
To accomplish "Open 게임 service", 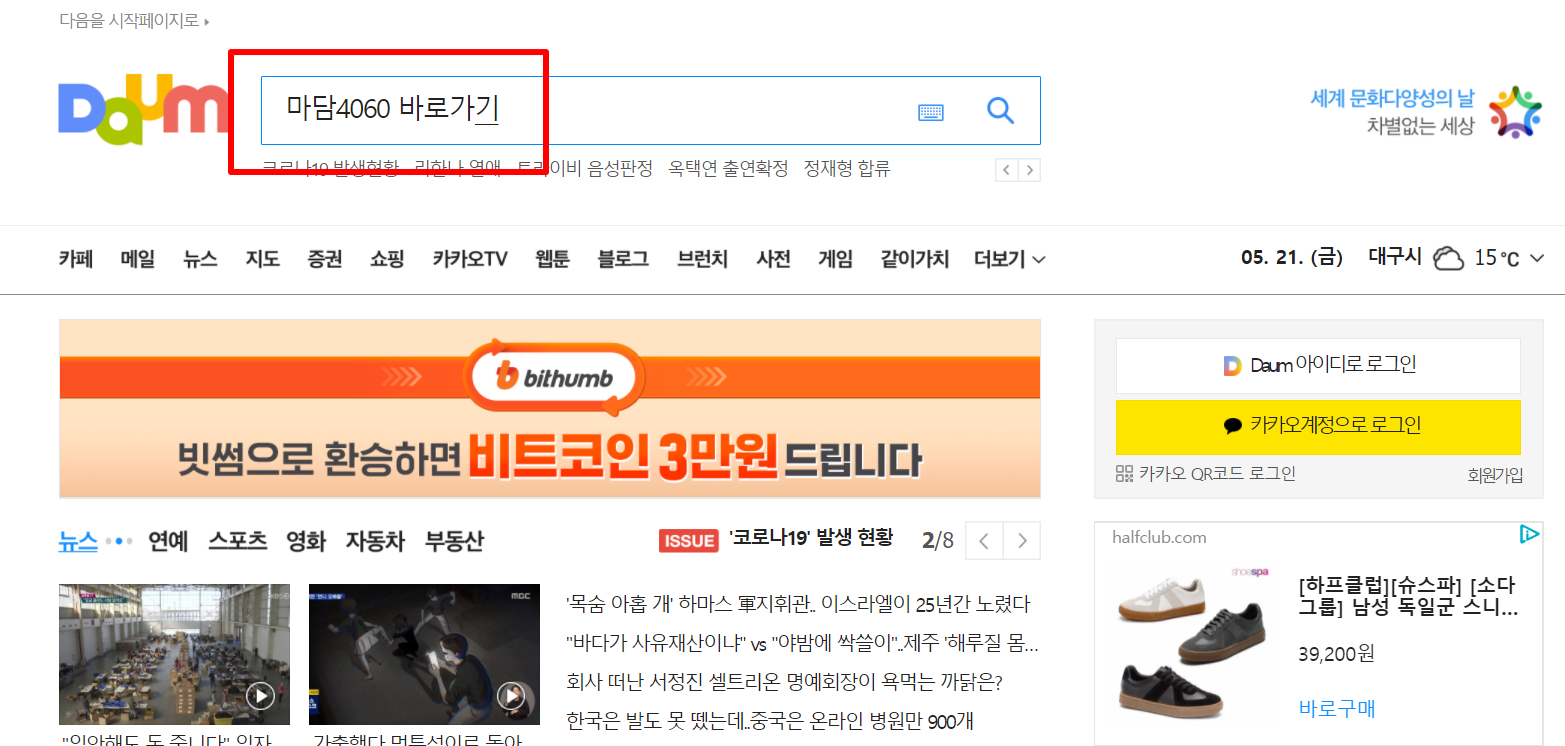I will click(x=835, y=259).
